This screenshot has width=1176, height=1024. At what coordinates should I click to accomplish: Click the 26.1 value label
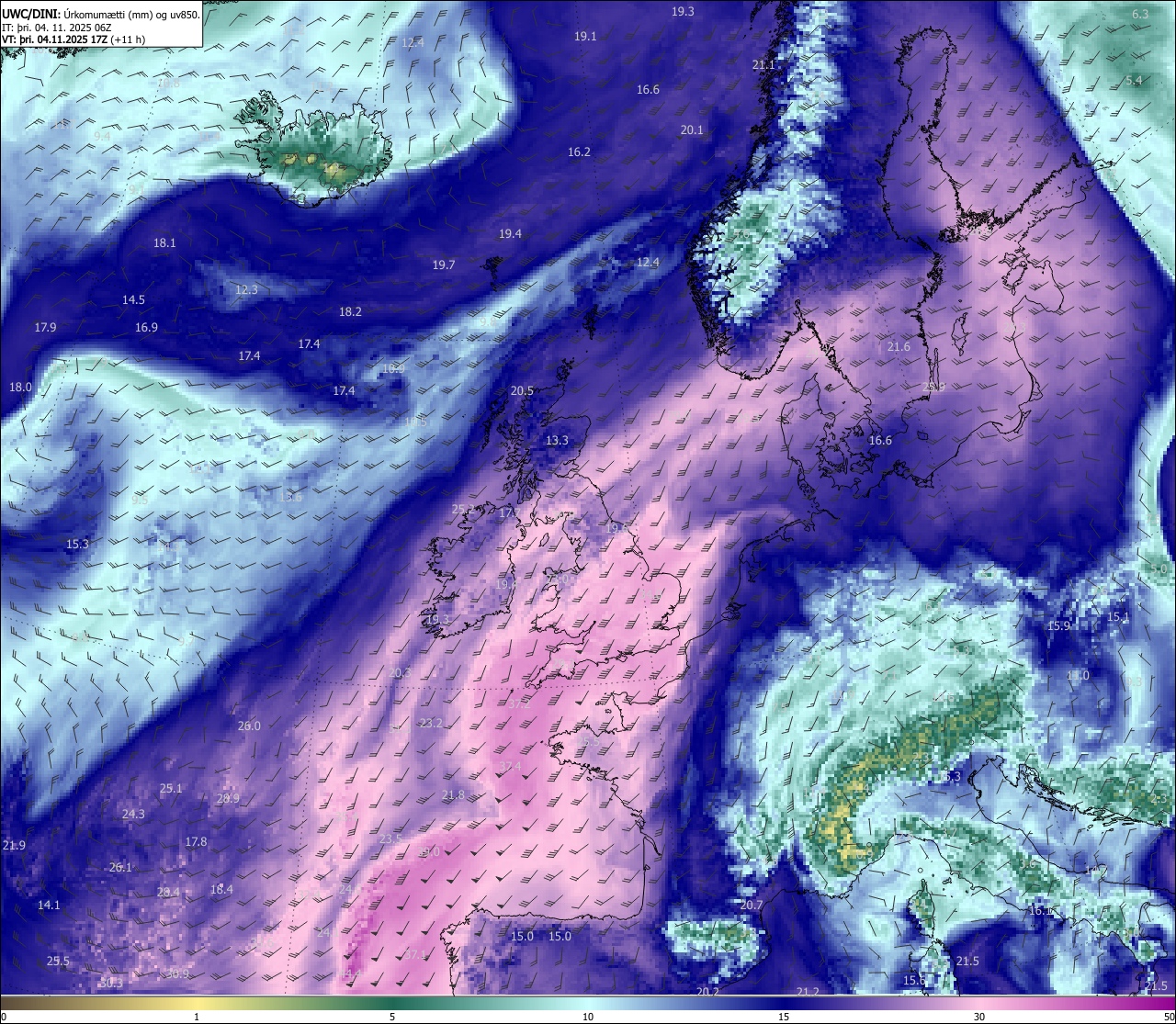click(x=120, y=867)
